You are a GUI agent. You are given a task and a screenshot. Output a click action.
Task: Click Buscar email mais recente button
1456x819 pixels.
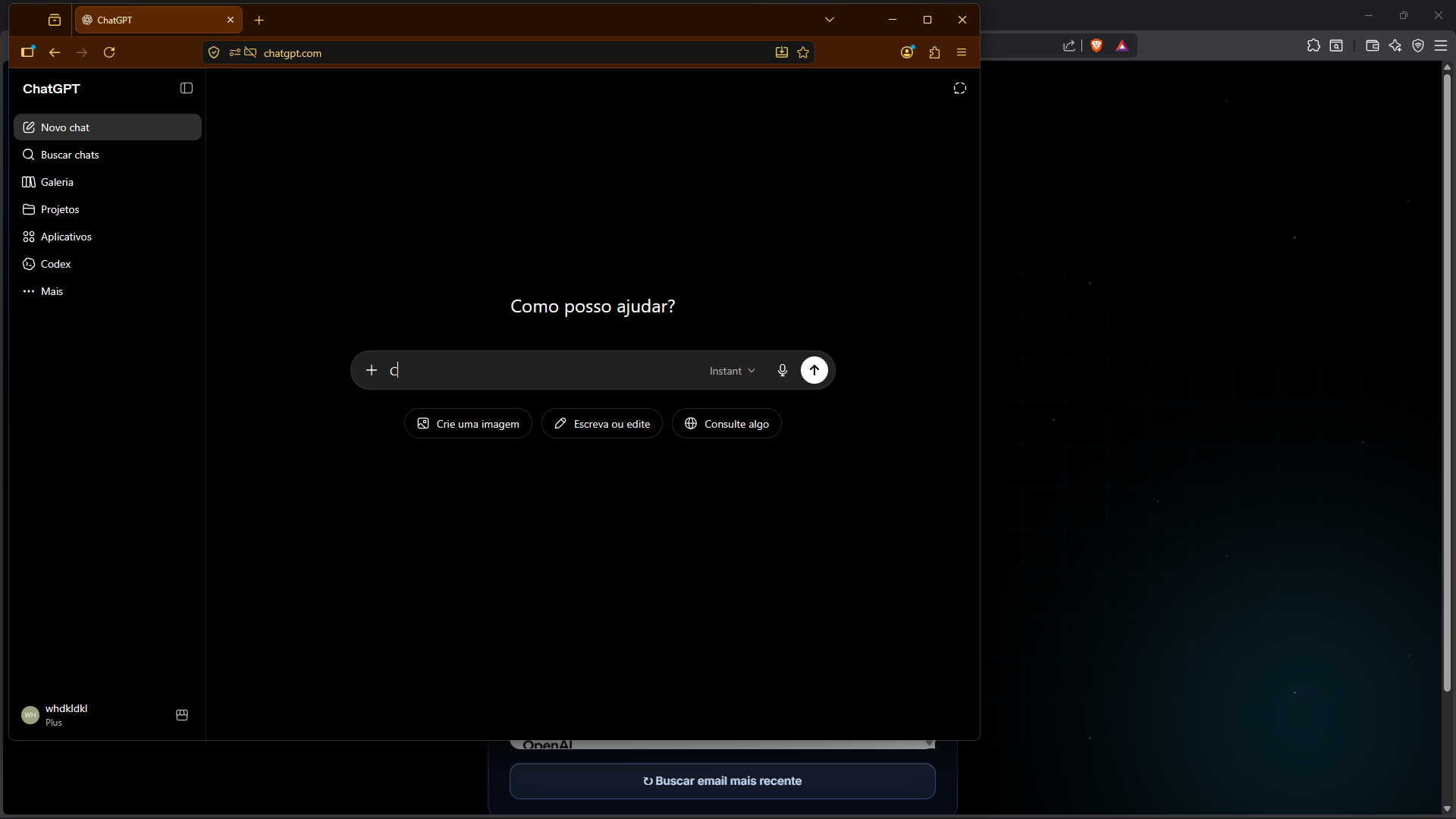tap(723, 781)
